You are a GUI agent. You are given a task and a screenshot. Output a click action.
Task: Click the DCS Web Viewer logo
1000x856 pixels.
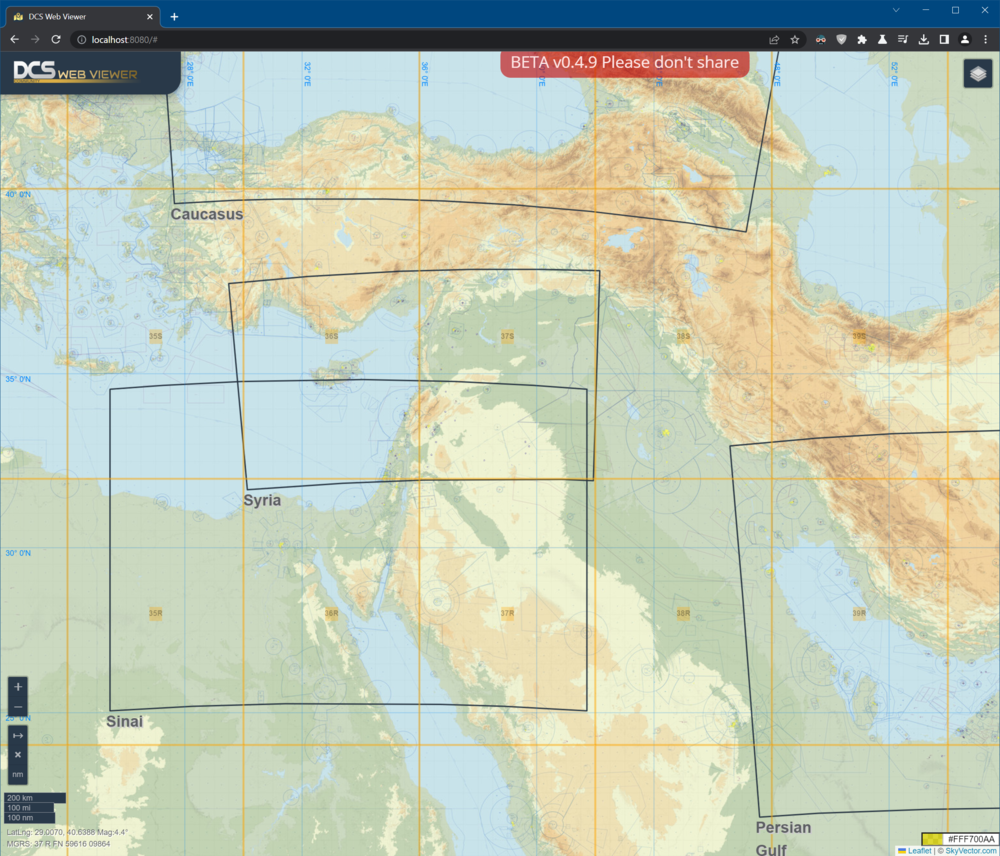point(75,72)
